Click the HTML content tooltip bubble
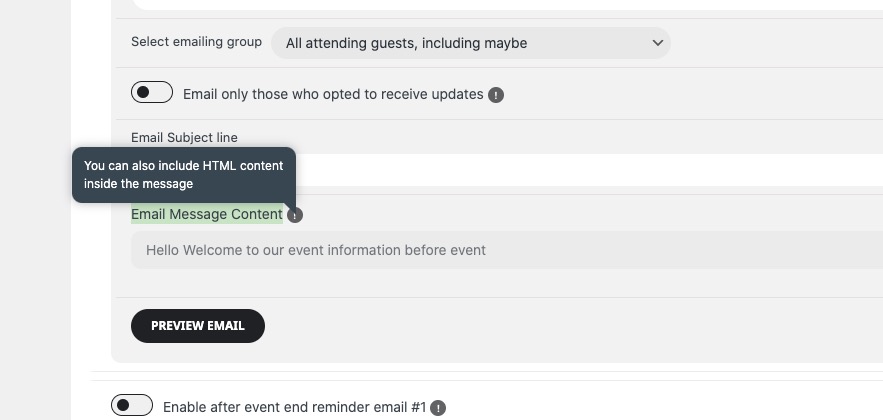Viewport: 883px width, 420px height. click(x=184, y=175)
